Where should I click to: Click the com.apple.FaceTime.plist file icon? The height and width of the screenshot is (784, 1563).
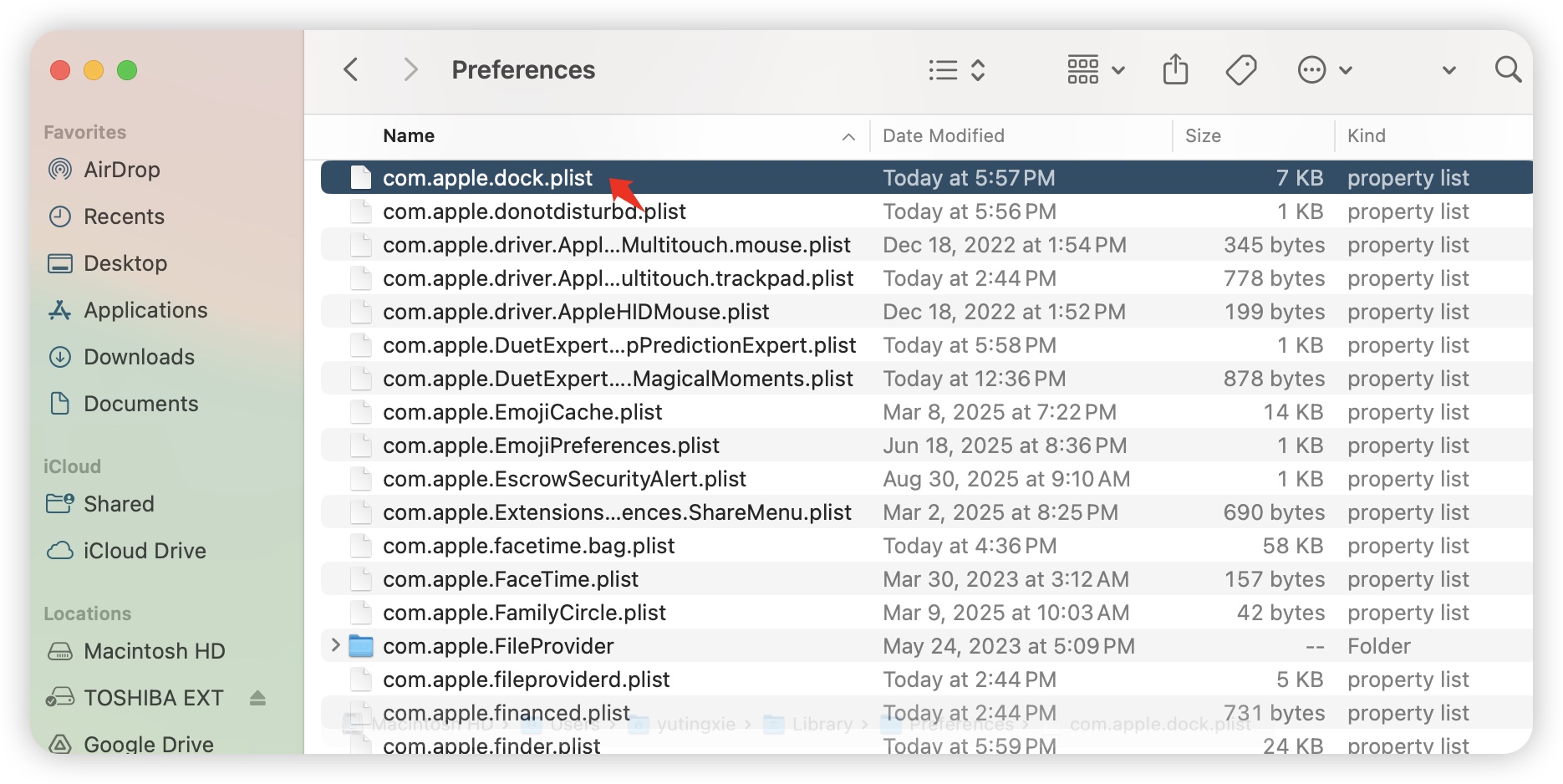click(361, 578)
